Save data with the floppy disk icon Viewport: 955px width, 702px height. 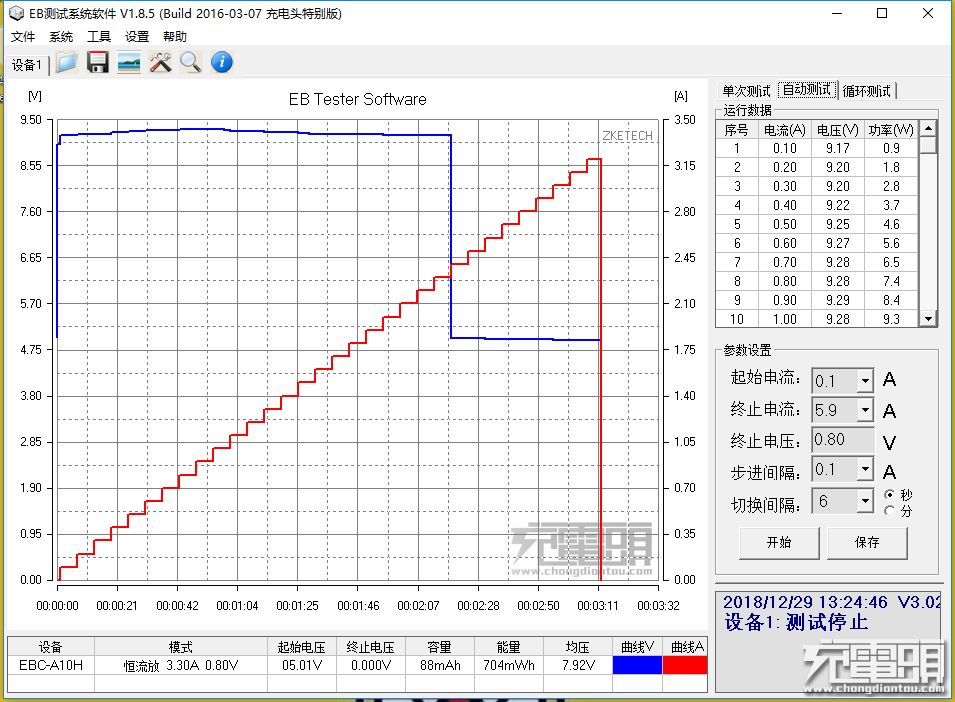pos(97,62)
